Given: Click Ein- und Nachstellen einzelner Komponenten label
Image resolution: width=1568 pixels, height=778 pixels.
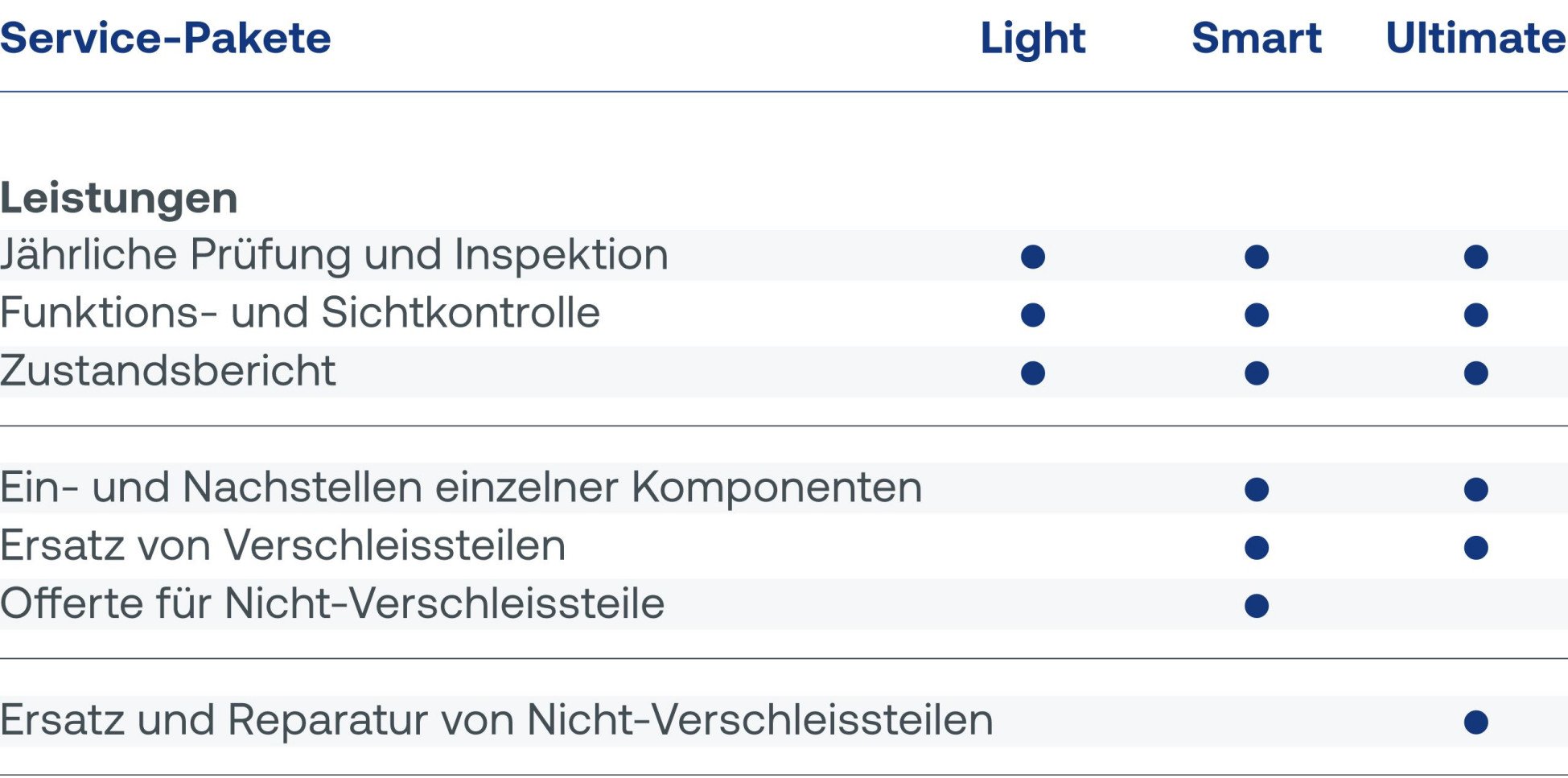Looking at the screenshot, I should coord(461,488).
